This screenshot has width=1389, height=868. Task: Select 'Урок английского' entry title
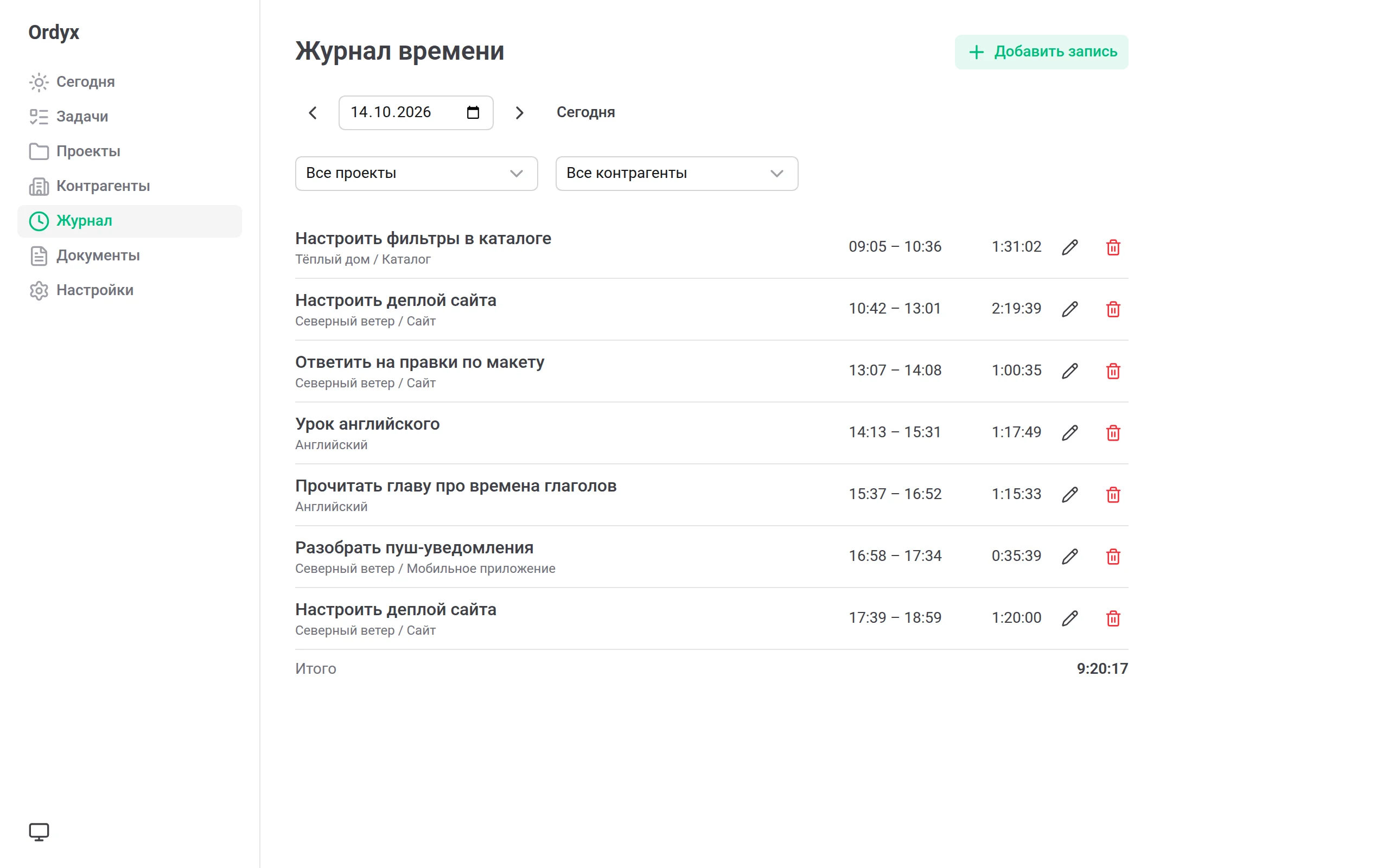(367, 424)
